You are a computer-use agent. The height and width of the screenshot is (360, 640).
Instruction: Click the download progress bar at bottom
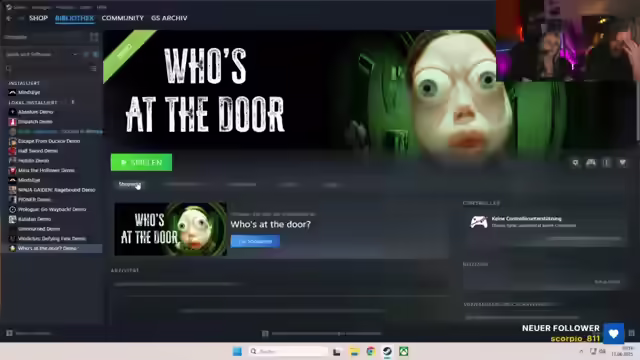click(x=327, y=333)
